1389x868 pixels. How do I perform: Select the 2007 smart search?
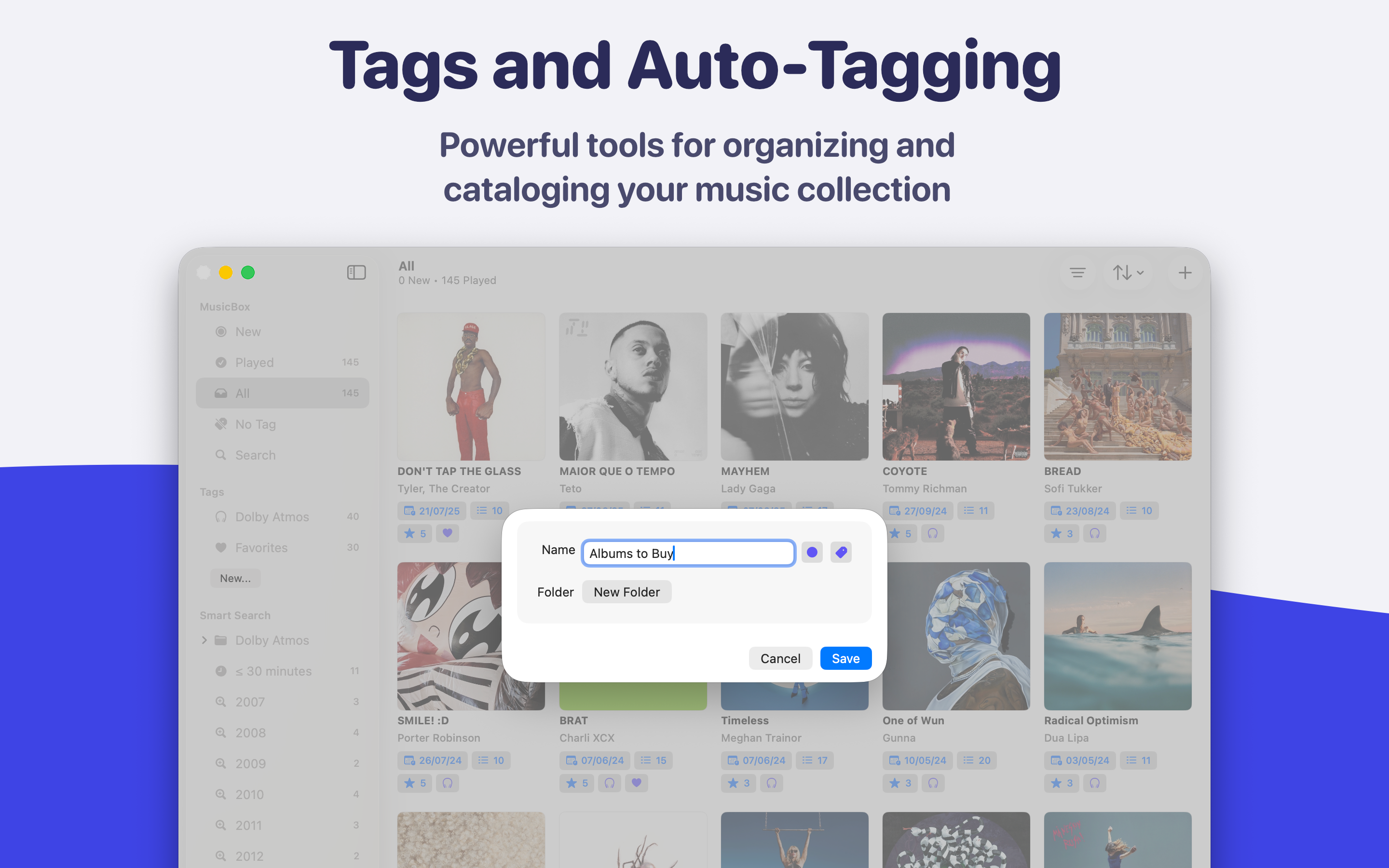pos(283,702)
